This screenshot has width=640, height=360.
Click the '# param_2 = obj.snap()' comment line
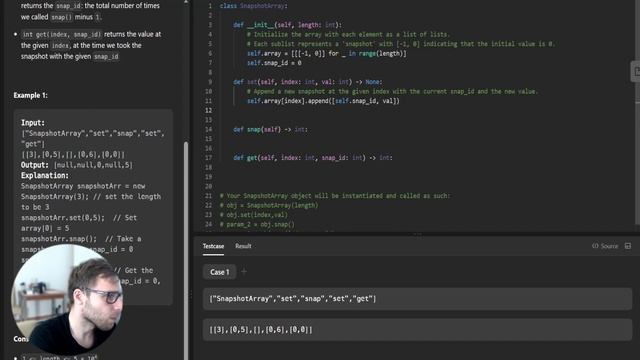(x=257, y=224)
